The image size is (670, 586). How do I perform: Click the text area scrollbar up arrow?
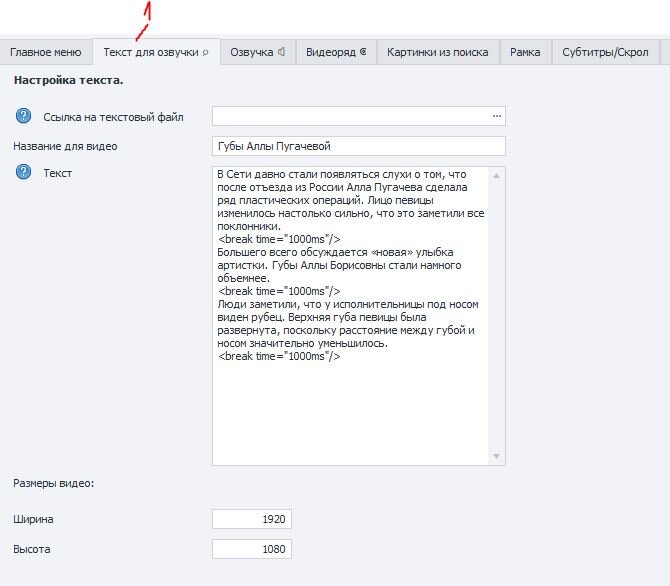pyautogui.click(x=497, y=176)
